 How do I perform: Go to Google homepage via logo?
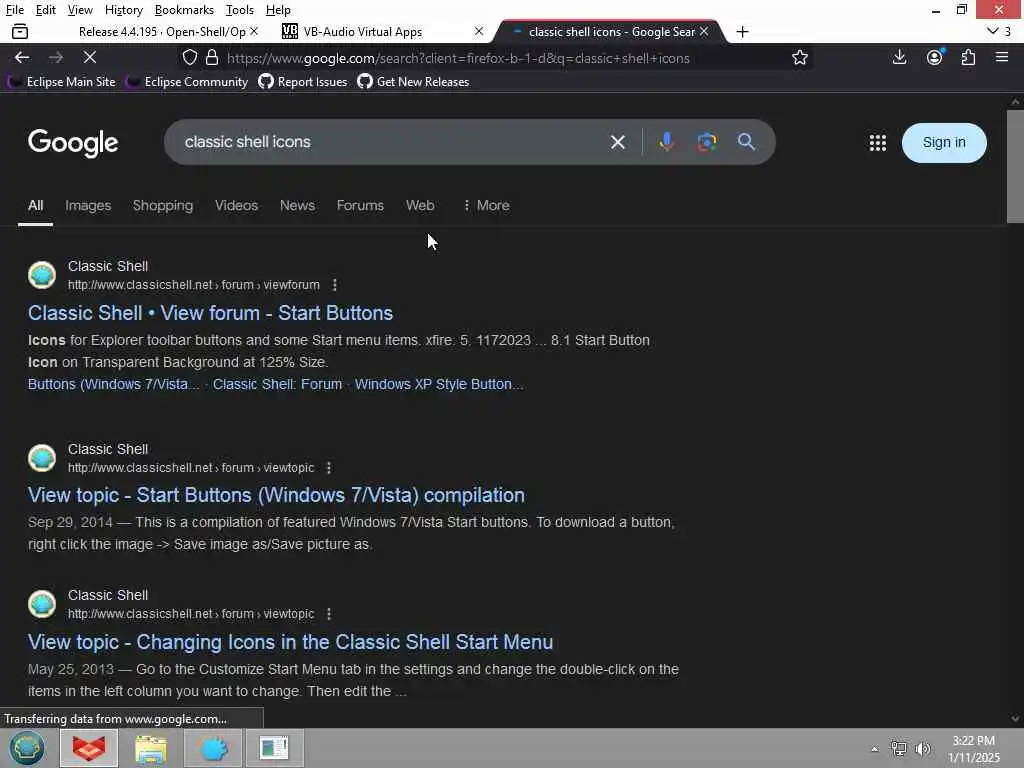click(x=73, y=143)
